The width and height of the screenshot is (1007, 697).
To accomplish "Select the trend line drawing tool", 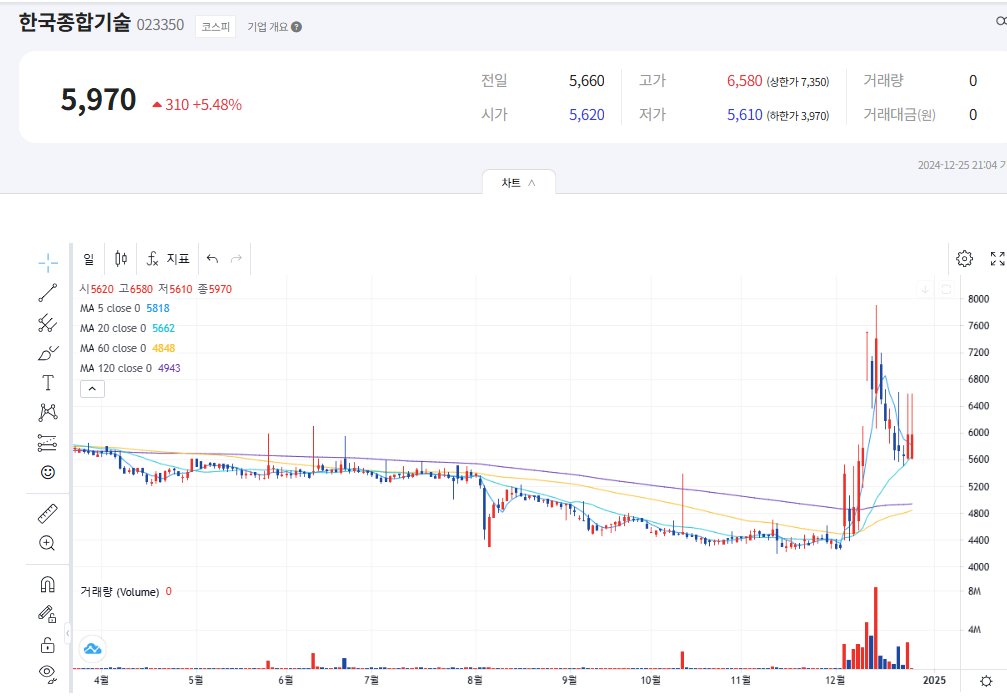I will (x=48, y=293).
